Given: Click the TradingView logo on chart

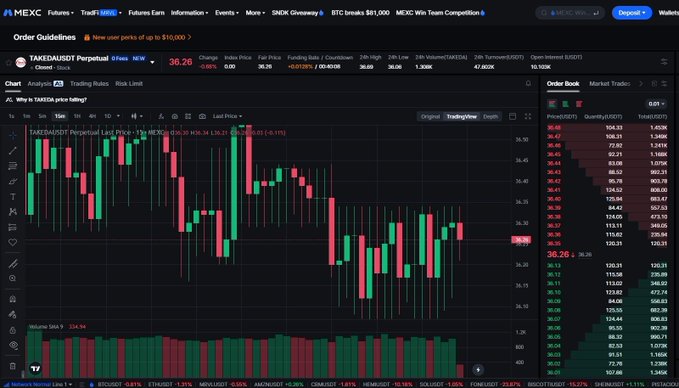Looking at the screenshot, I should pyautogui.click(x=36, y=369).
